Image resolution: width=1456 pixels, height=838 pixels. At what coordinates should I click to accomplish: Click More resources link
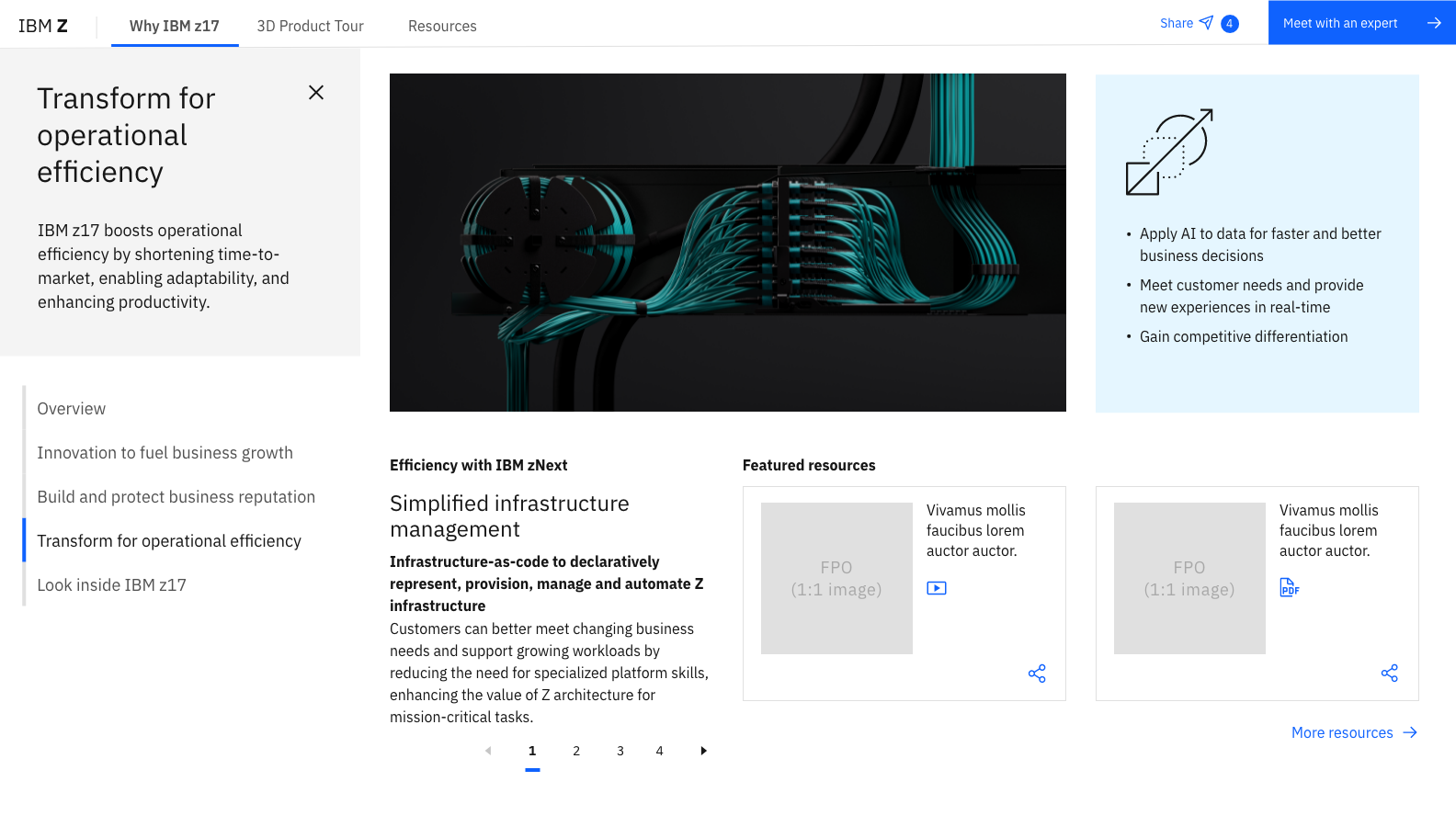[1342, 732]
